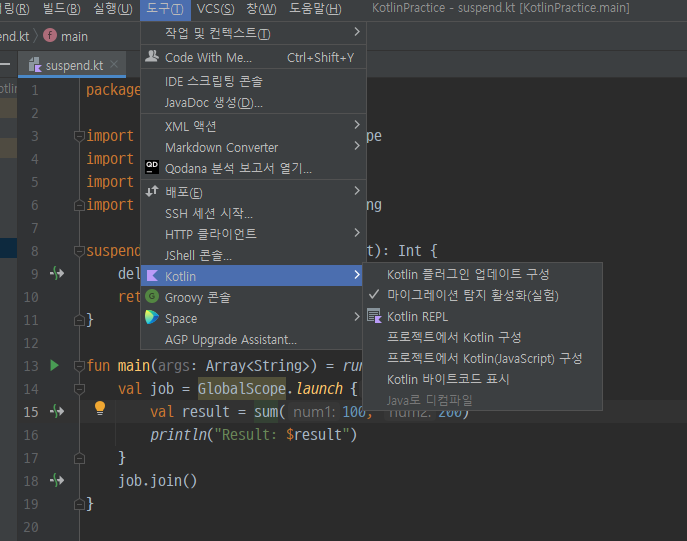Image resolution: width=687 pixels, height=541 pixels.
Task: Click the yellow intention lightbulb on line 15
Action: coord(100,408)
